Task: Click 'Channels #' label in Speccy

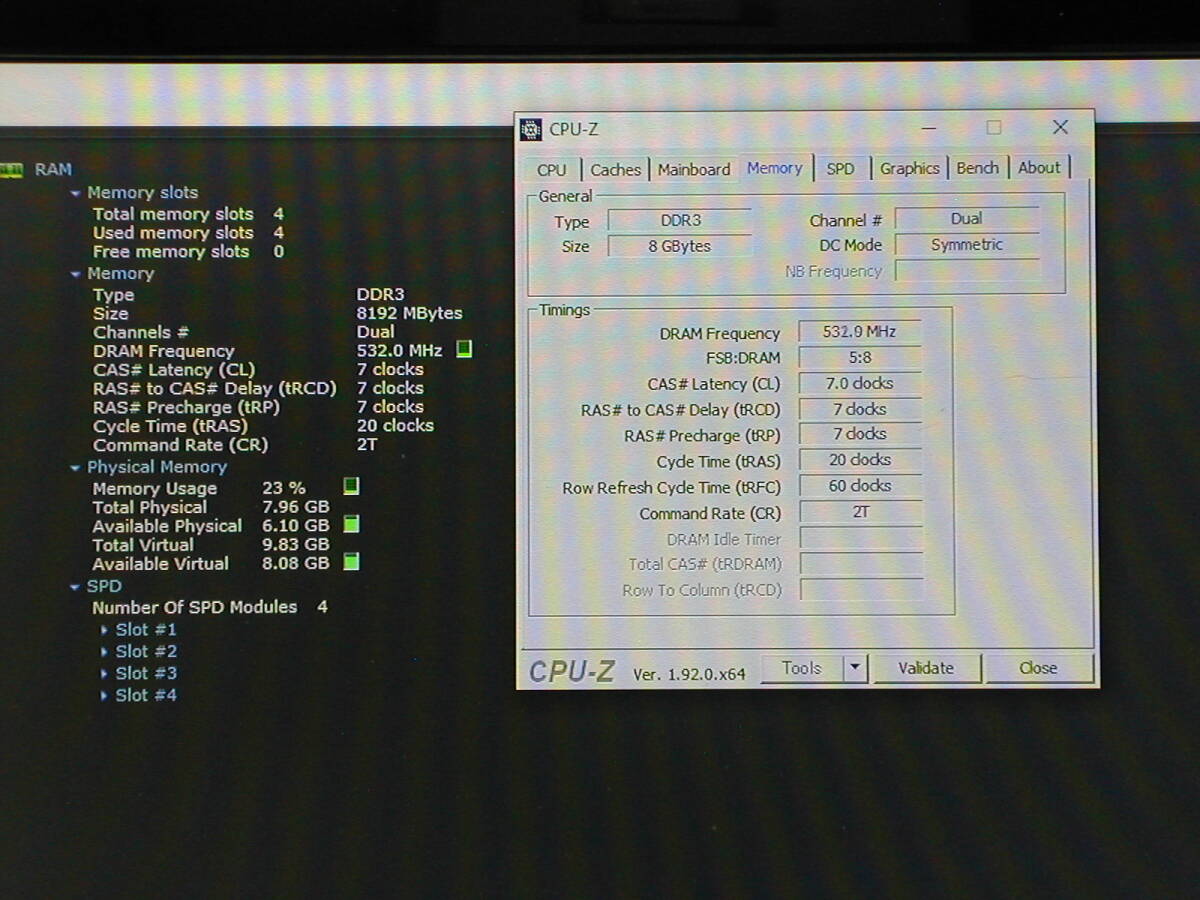Action: coord(141,332)
